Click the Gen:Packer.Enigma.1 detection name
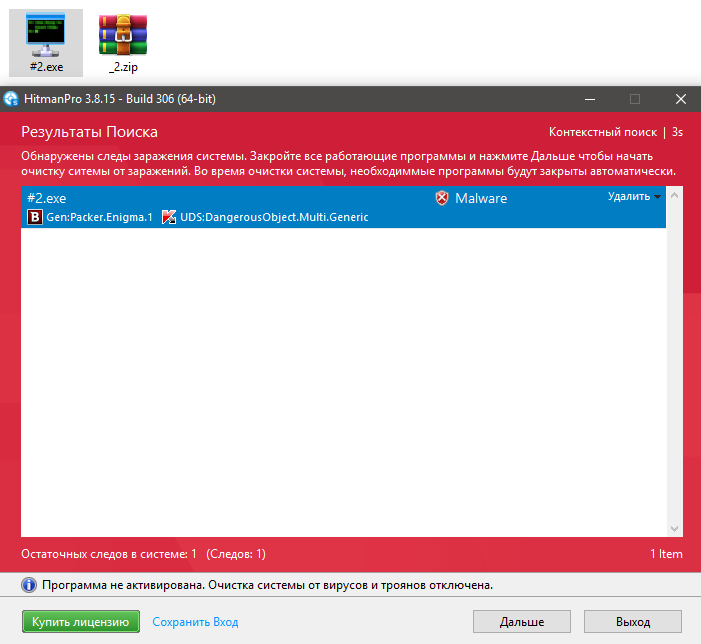The width and height of the screenshot is (701, 644). pyautogui.click(x=99, y=217)
